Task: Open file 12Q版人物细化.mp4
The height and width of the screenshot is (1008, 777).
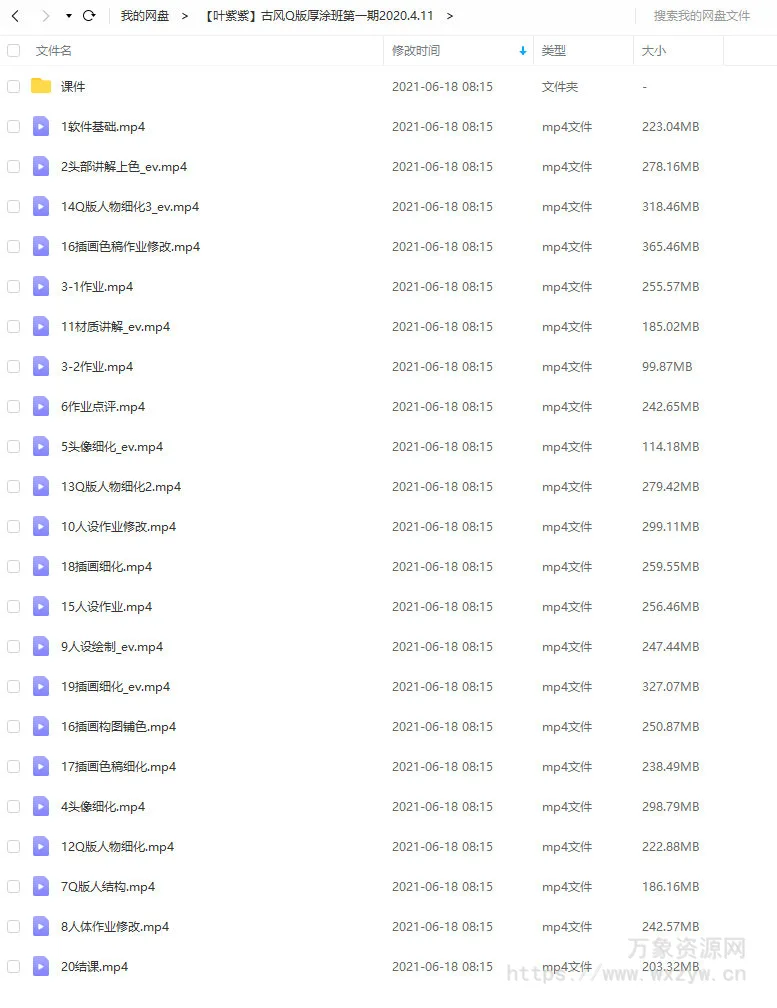Action: 118,847
